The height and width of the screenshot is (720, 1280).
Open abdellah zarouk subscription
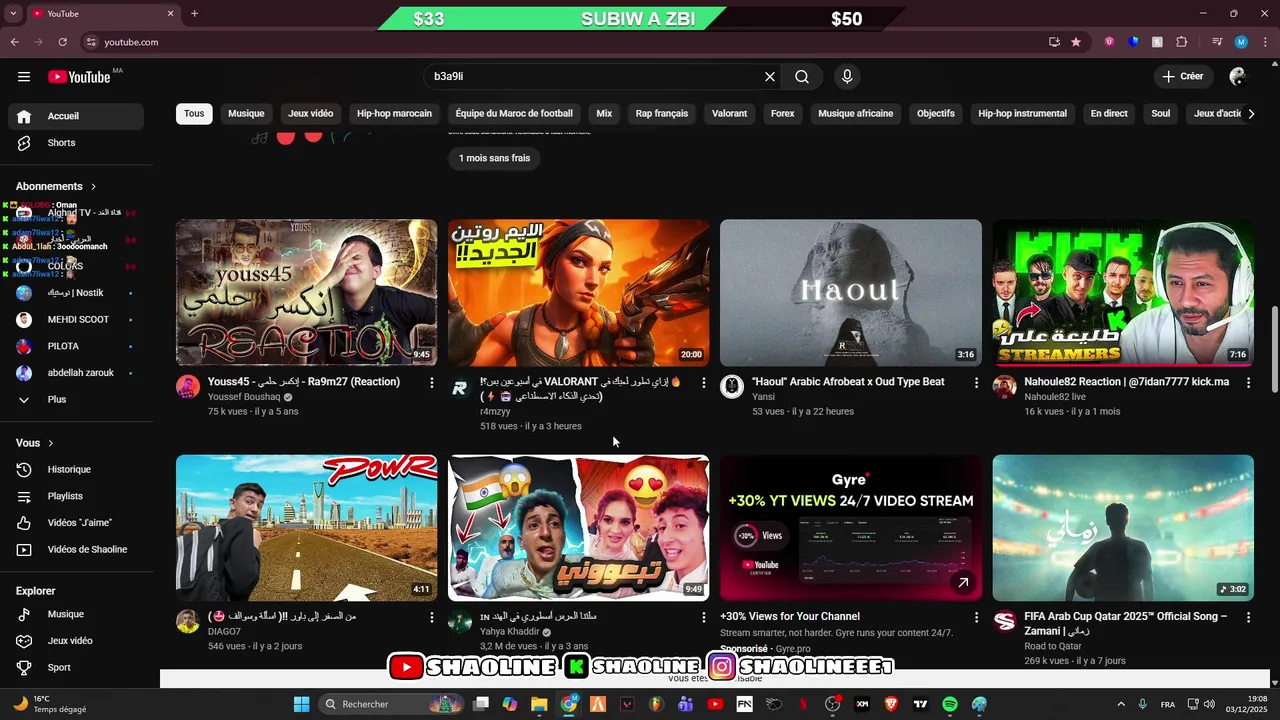(76, 373)
